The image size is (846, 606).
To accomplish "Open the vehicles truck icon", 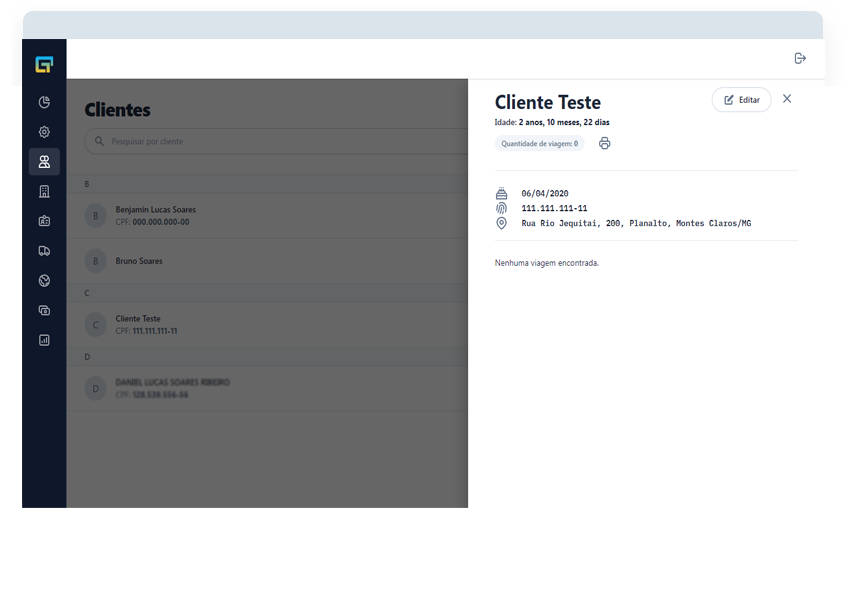I will (44, 250).
